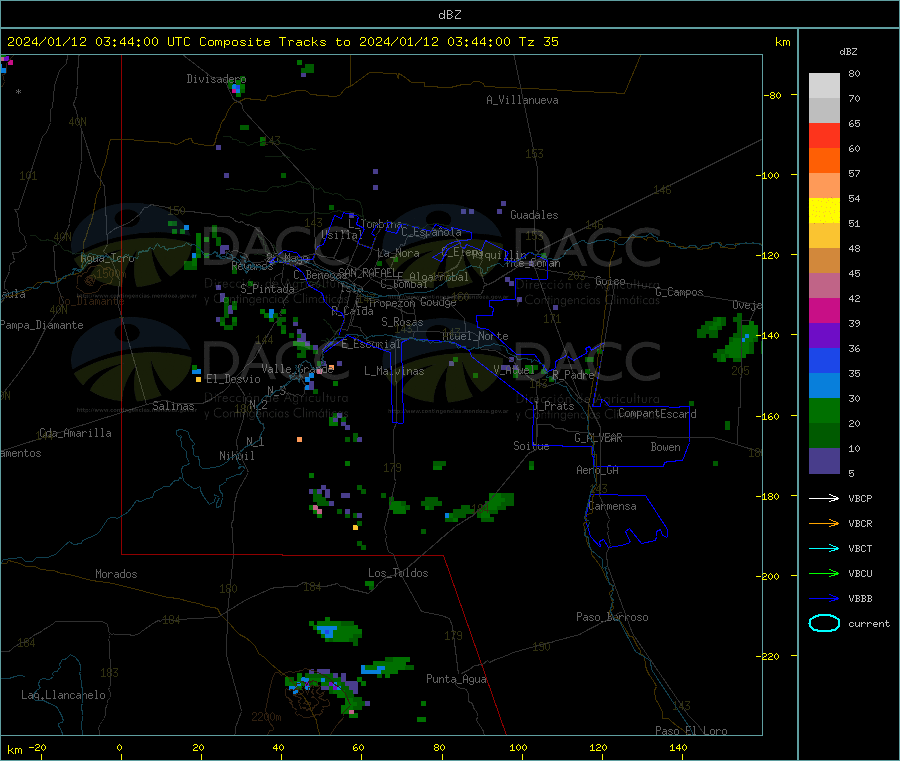Click the 'Salinas' map label
Image resolution: width=900 pixels, height=761 pixels.
(x=173, y=406)
